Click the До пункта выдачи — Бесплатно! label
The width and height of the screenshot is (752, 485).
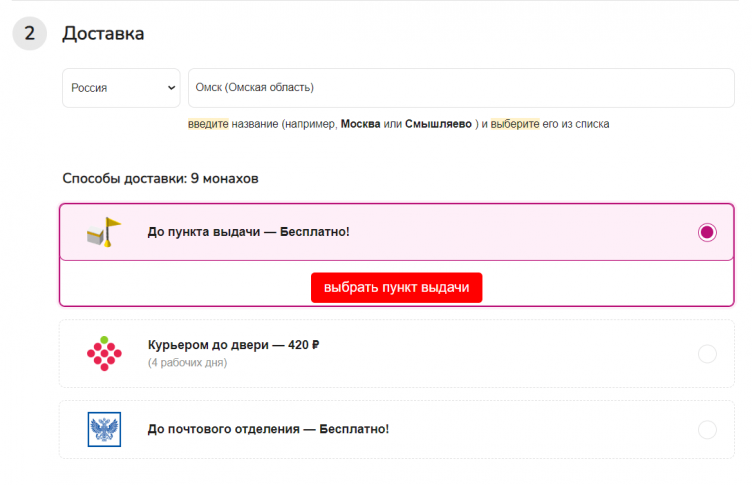[x=248, y=232]
